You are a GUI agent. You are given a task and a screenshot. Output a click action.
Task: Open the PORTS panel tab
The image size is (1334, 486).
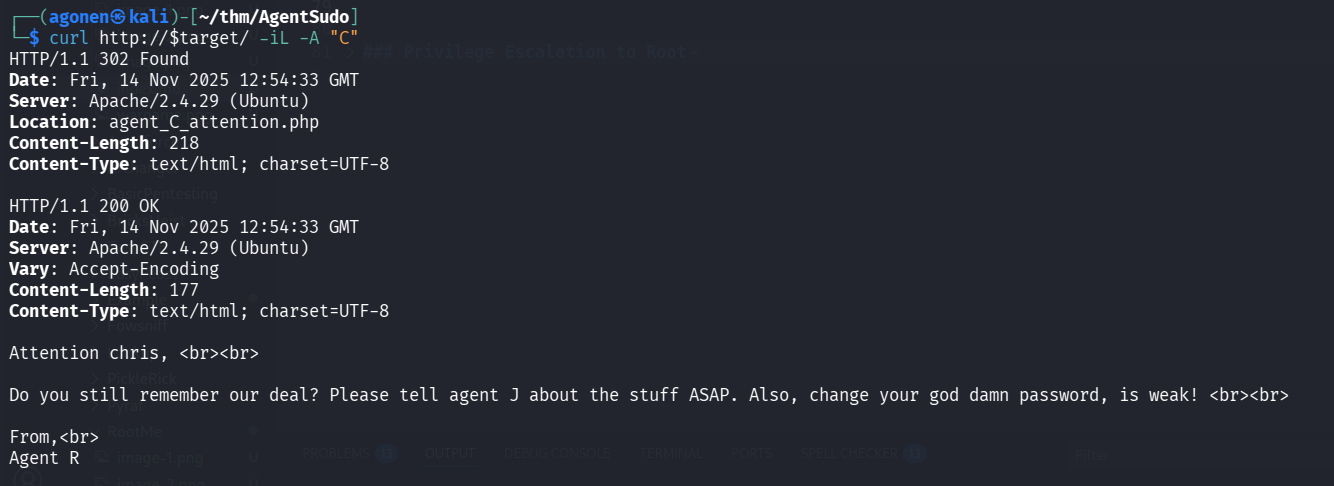point(751,453)
